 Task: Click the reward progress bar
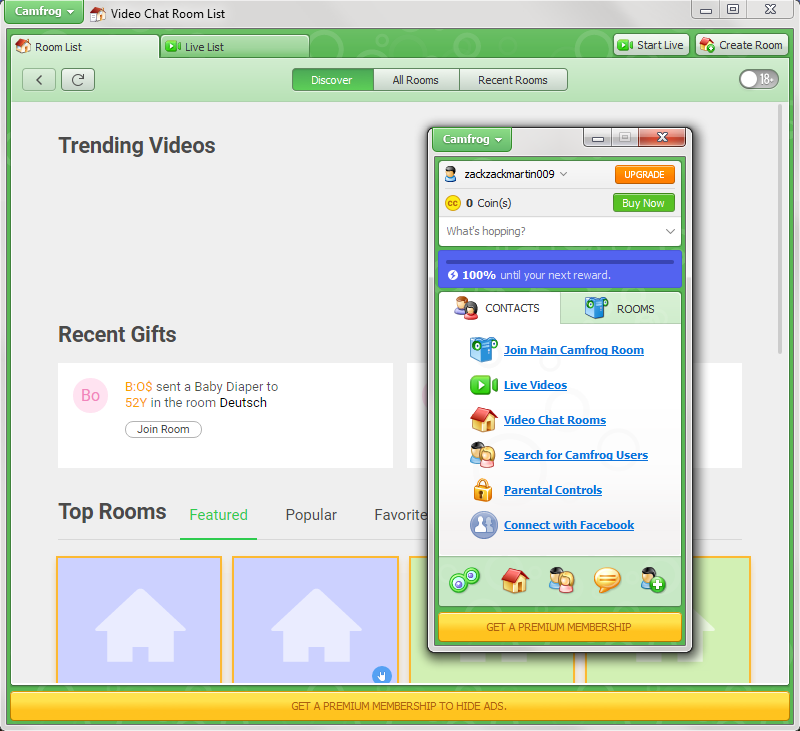pyautogui.click(x=560, y=262)
